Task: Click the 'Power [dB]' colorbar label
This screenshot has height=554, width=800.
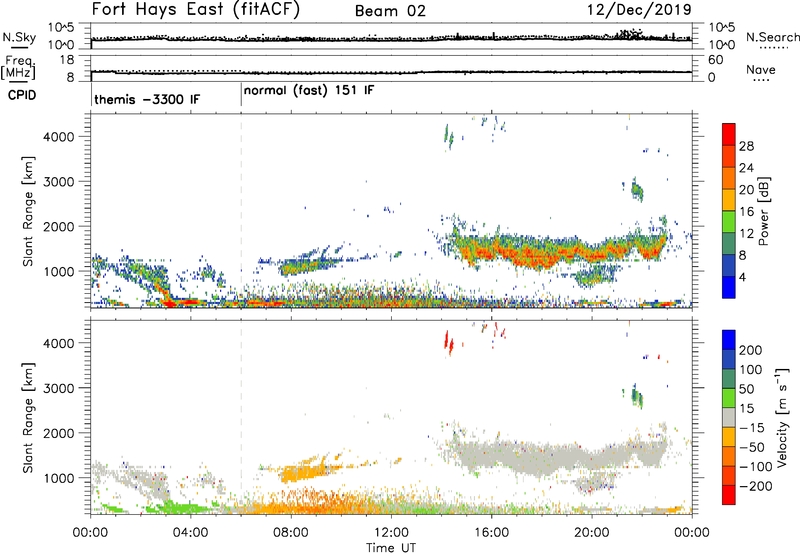Action: pos(764,211)
